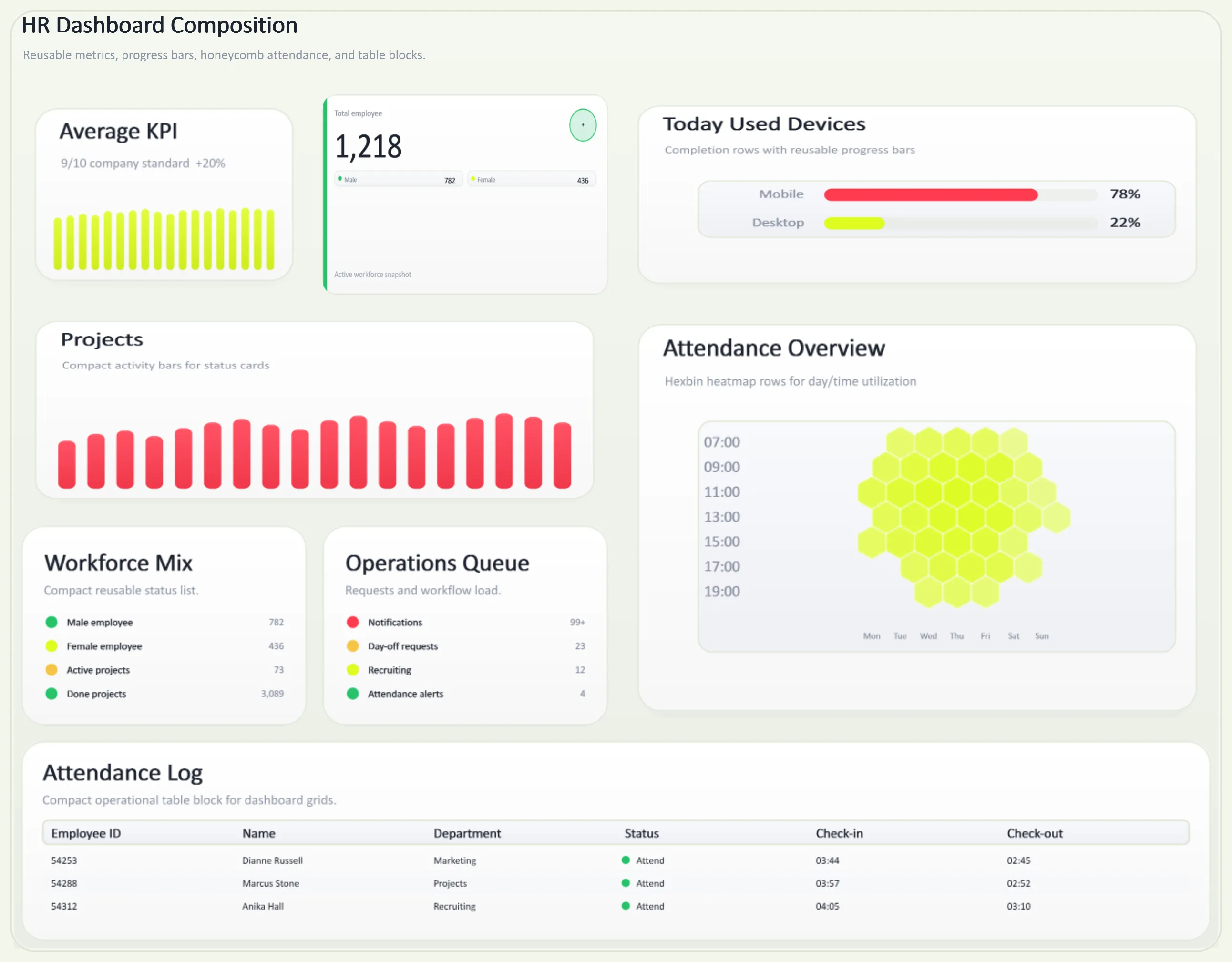Image resolution: width=1232 pixels, height=962 pixels.
Task: Click the Sun day label under heatmap
Action: (x=1041, y=636)
